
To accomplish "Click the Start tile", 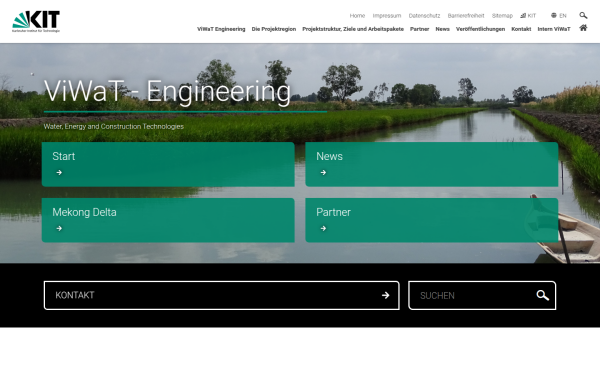I will click(168, 165).
